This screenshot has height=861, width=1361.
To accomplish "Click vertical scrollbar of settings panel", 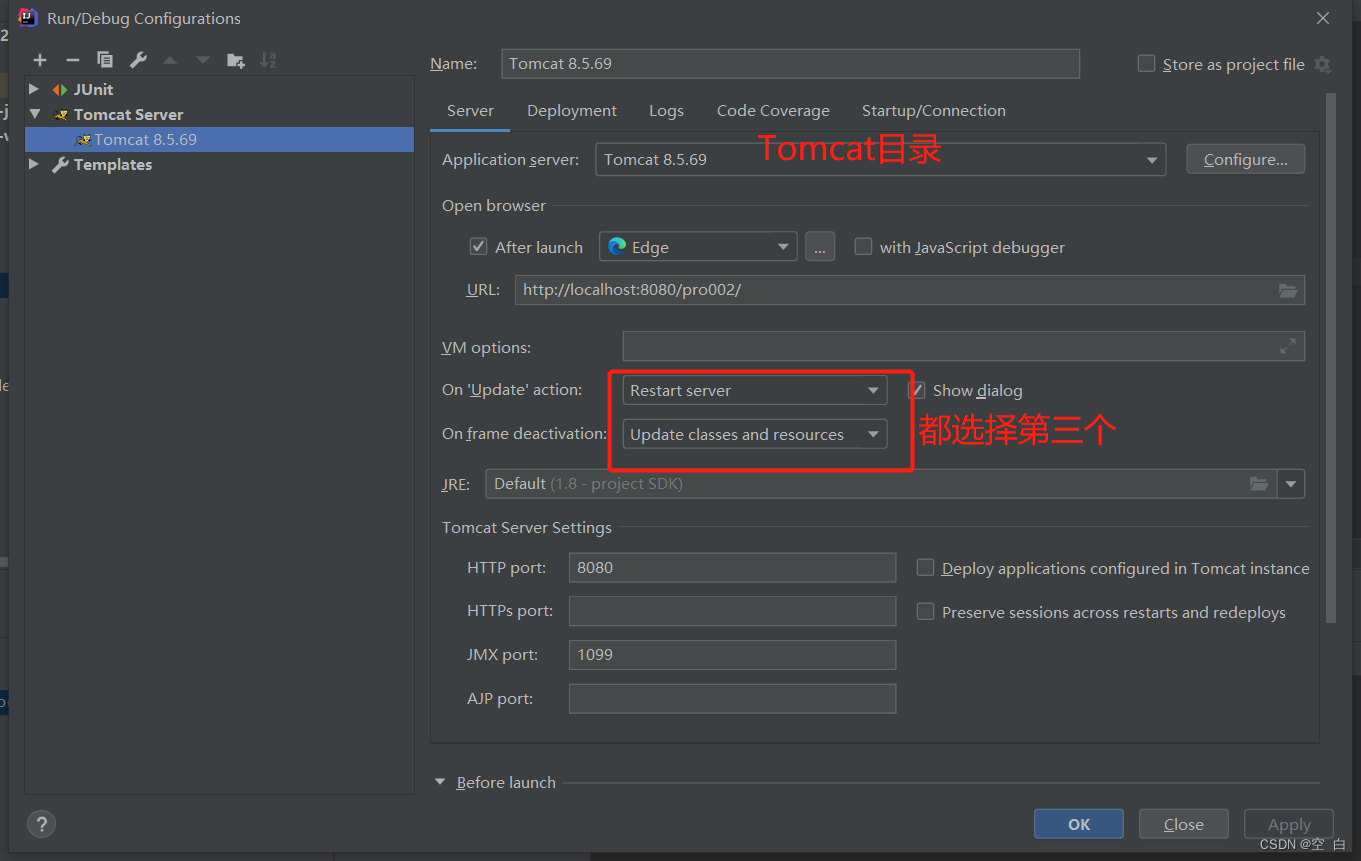I will point(1331,358).
